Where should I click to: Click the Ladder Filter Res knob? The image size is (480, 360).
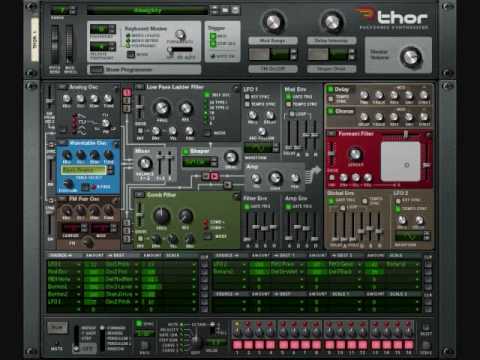click(186, 108)
